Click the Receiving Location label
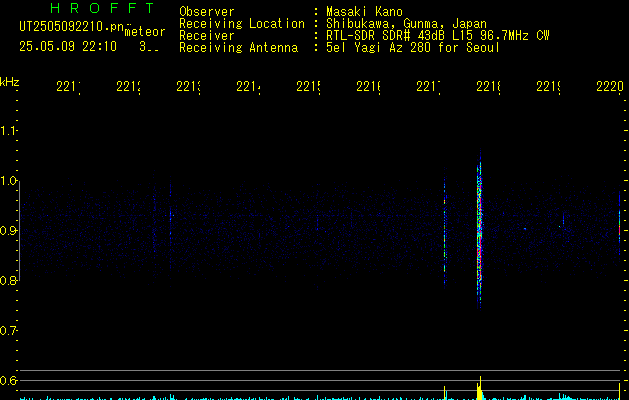The height and width of the screenshot is (400, 629). tap(242, 24)
